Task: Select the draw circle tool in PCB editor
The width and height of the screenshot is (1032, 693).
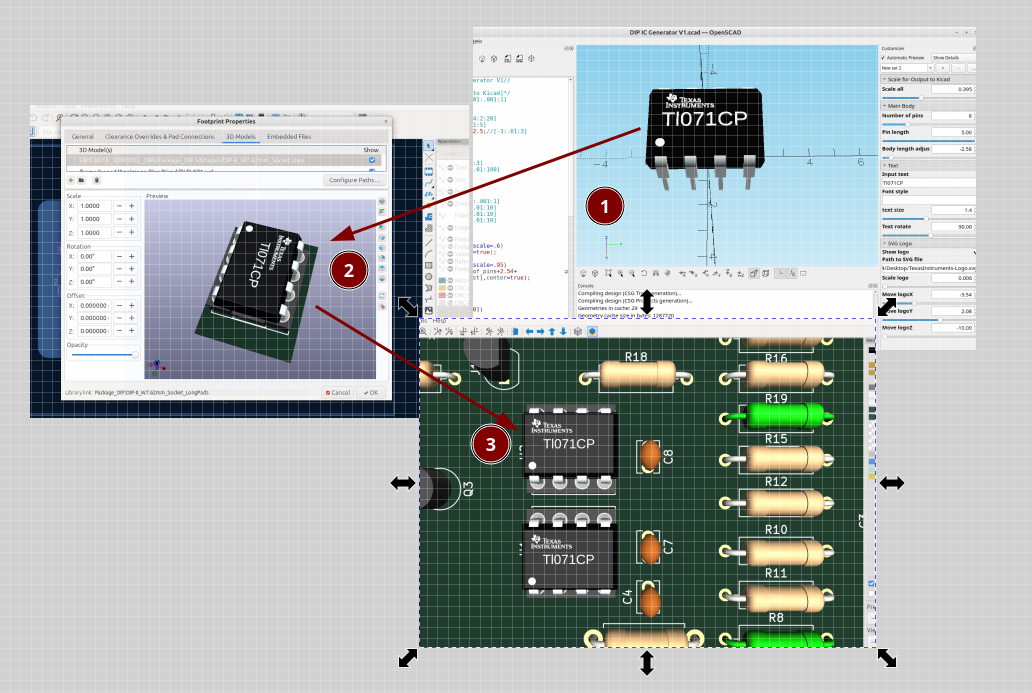Action: pos(428,276)
